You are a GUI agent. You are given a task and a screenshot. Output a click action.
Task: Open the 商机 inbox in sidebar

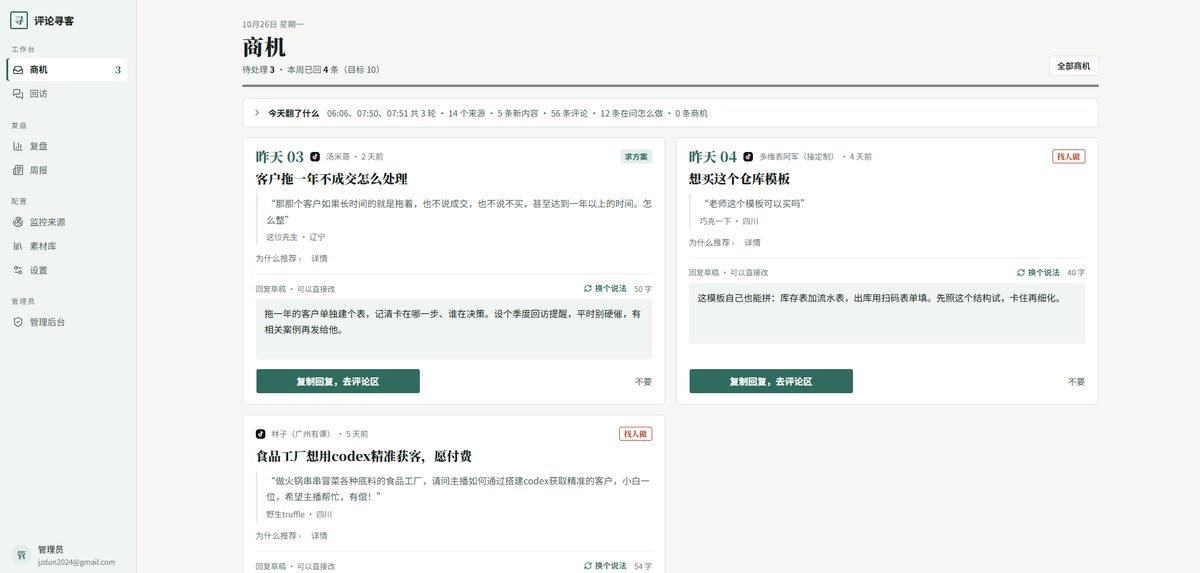66,70
